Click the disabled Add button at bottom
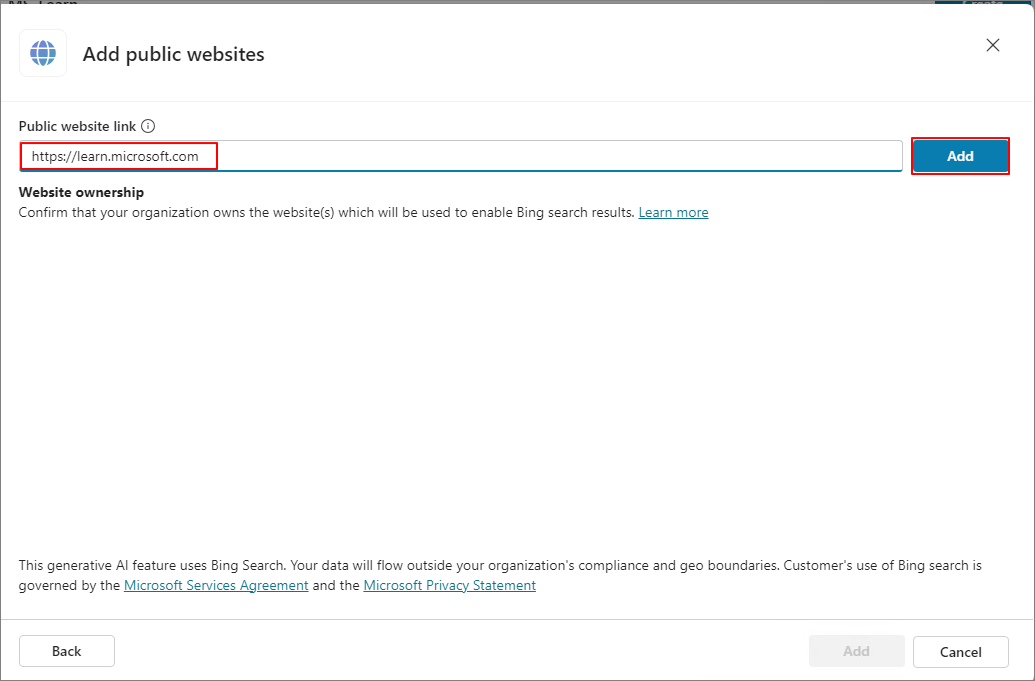The width and height of the screenshot is (1035, 681). point(857,651)
